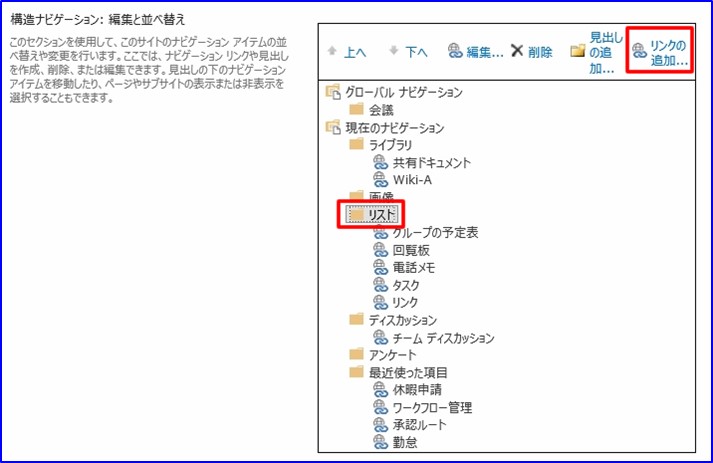Select the 最近使った項目 heading
This screenshot has width=713, height=463.
tap(408, 372)
